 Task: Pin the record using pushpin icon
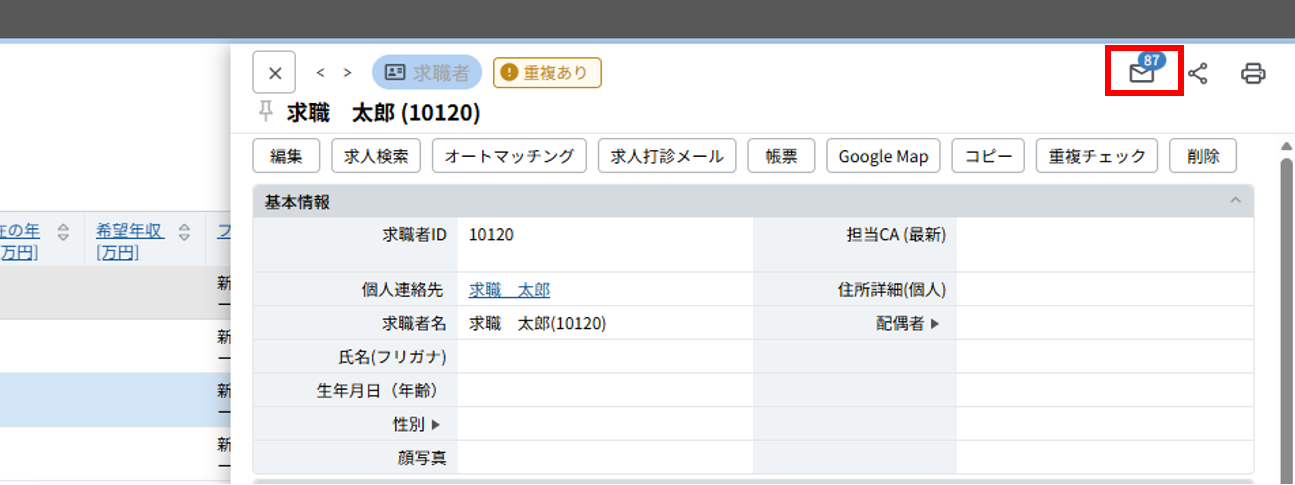[x=266, y=111]
